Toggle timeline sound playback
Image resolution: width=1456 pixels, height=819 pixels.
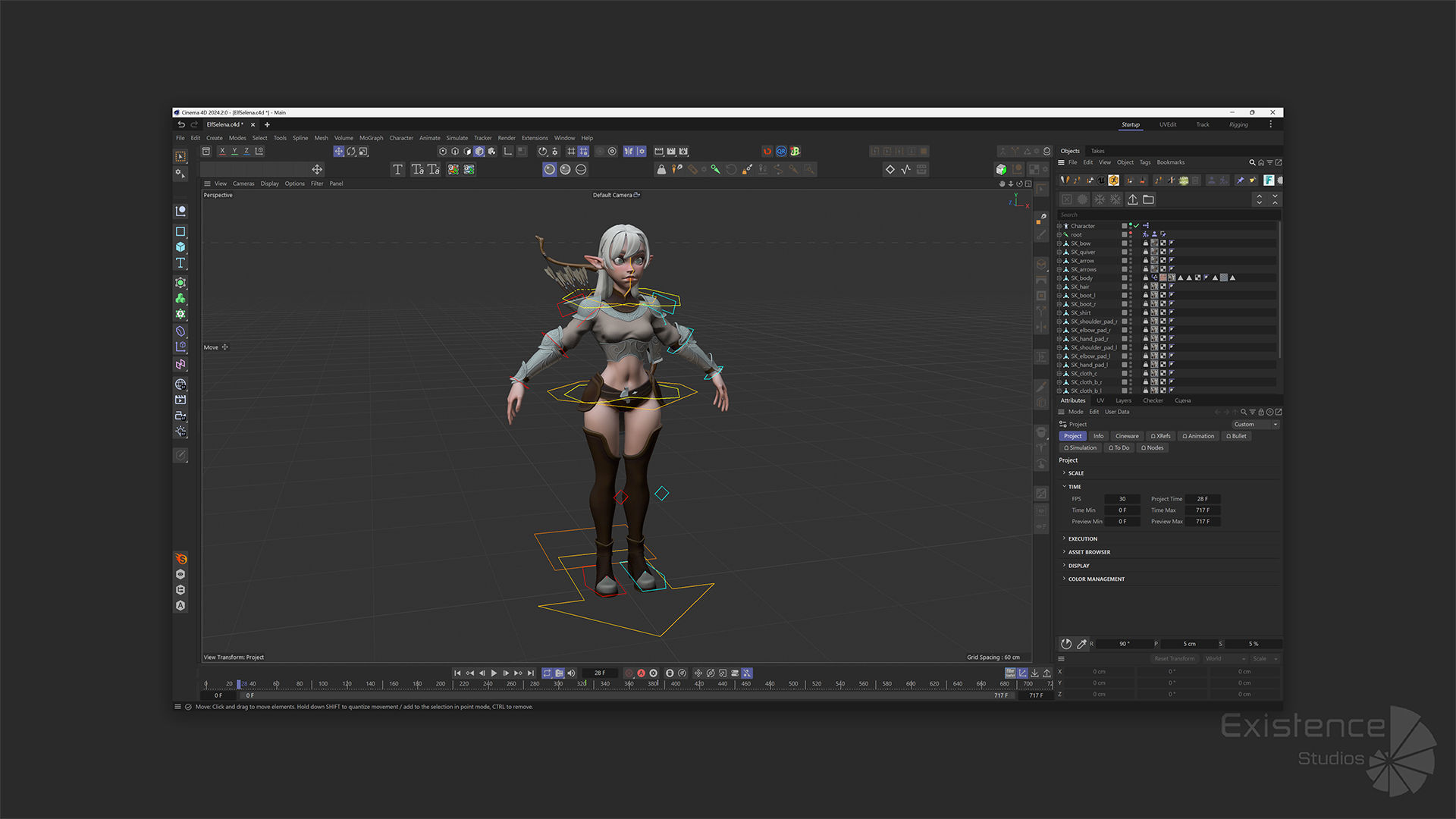click(571, 673)
